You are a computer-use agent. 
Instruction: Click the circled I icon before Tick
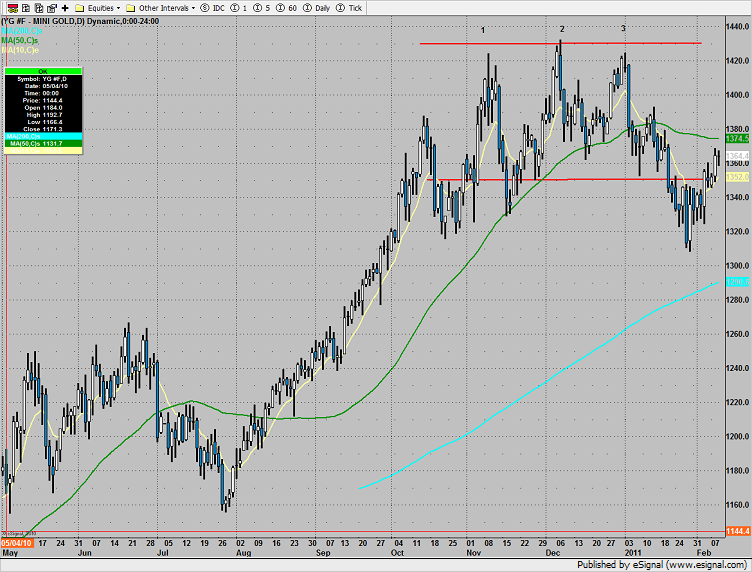[341, 8]
